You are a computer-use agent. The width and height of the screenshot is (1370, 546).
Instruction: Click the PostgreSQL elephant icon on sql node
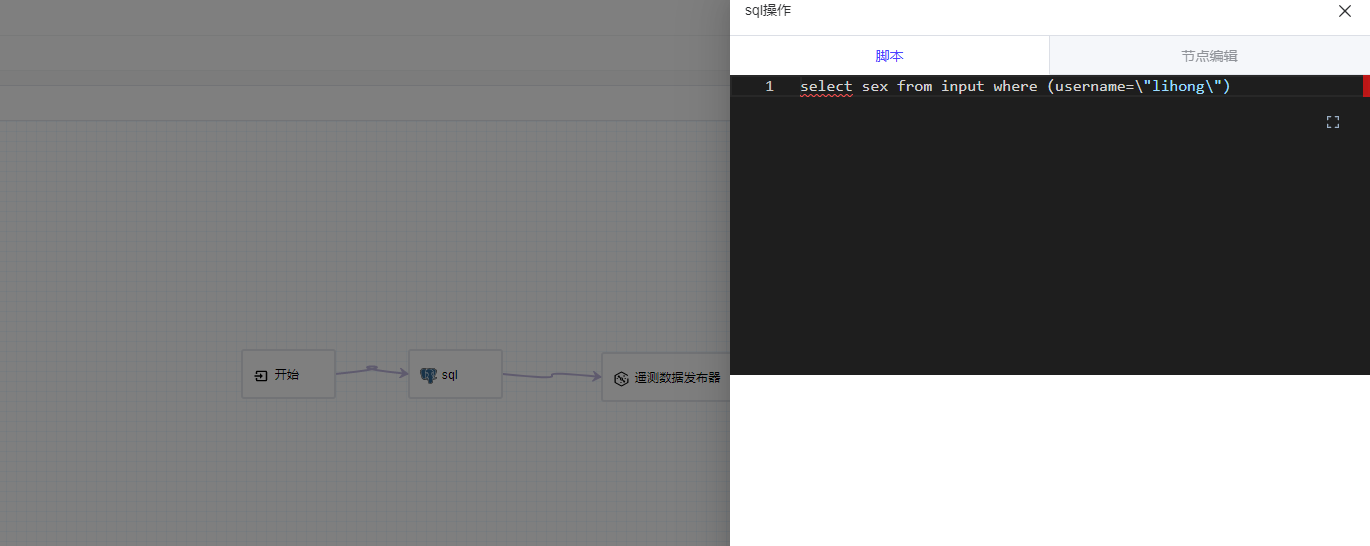pos(428,375)
